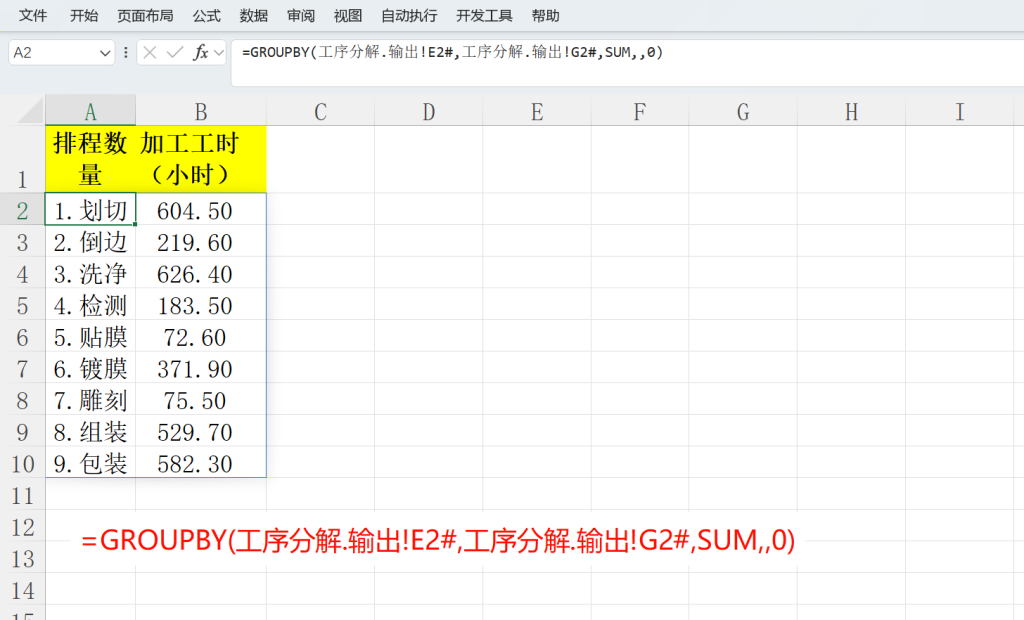Select value cell 183.50
This screenshot has width=1024, height=620.
(201, 304)
